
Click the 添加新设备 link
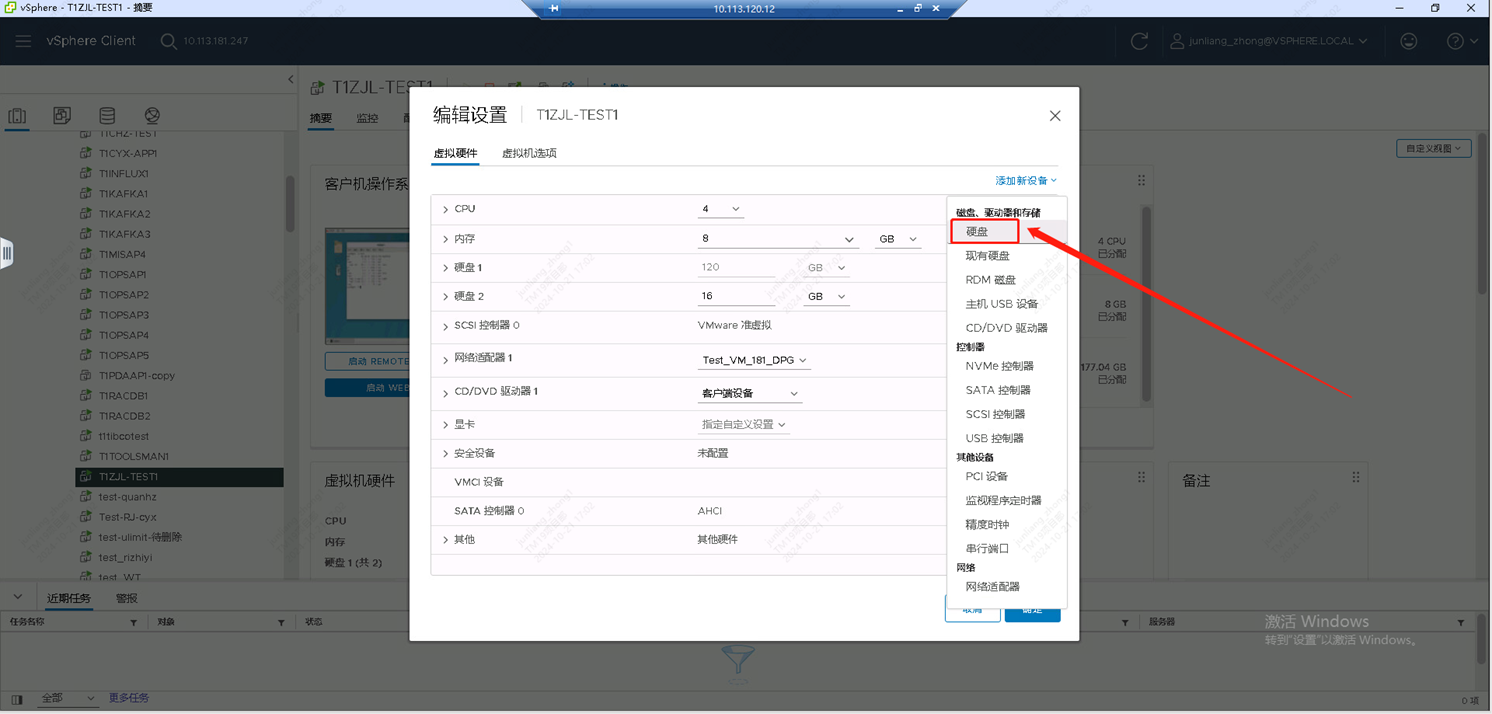[x=1025, y=181]
